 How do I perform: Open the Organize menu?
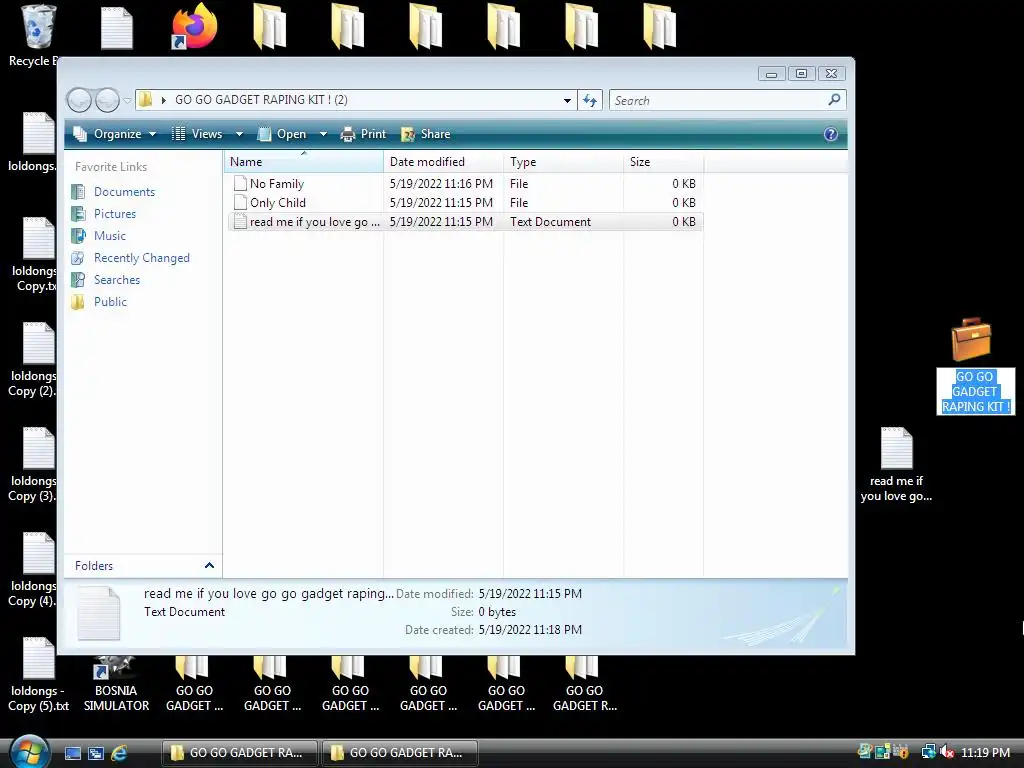[x=114, y=134]
